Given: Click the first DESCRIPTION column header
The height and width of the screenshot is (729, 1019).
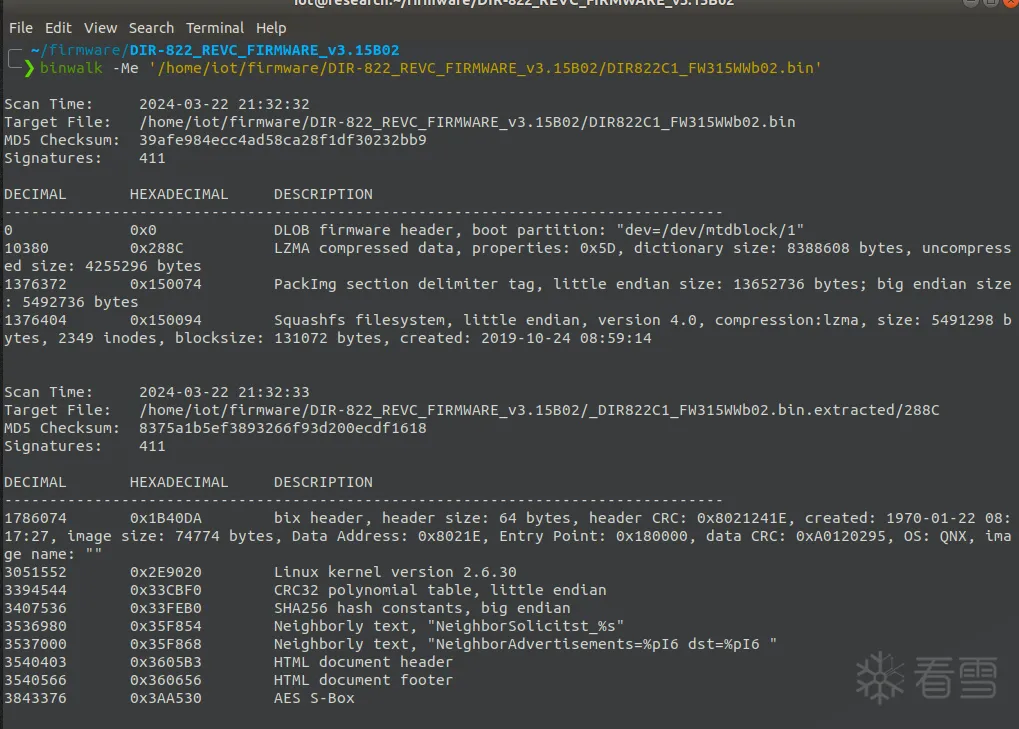Looking at the screenshot, I should click(x=323, y=194).
